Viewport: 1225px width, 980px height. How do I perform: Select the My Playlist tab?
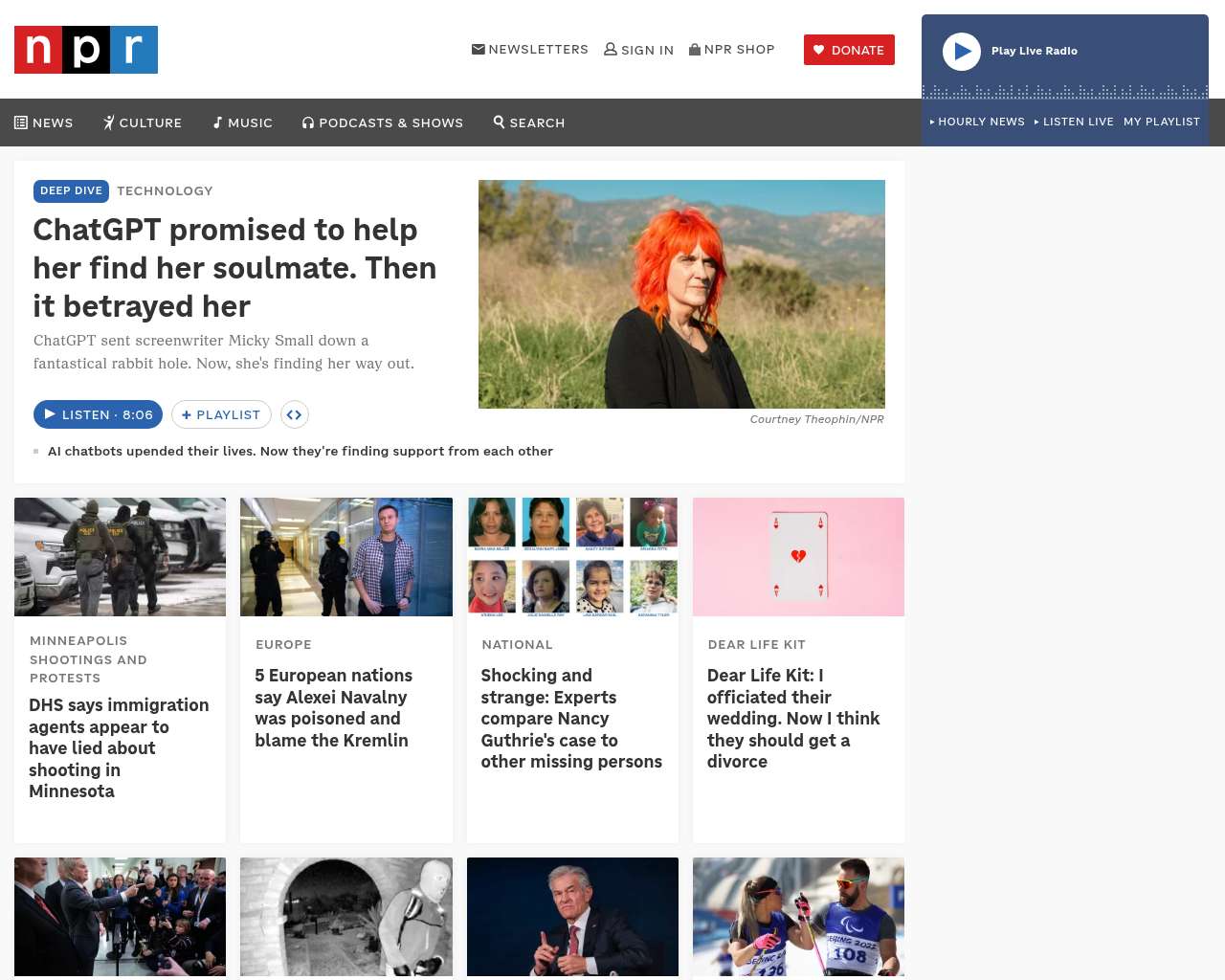pos(1162,122)
